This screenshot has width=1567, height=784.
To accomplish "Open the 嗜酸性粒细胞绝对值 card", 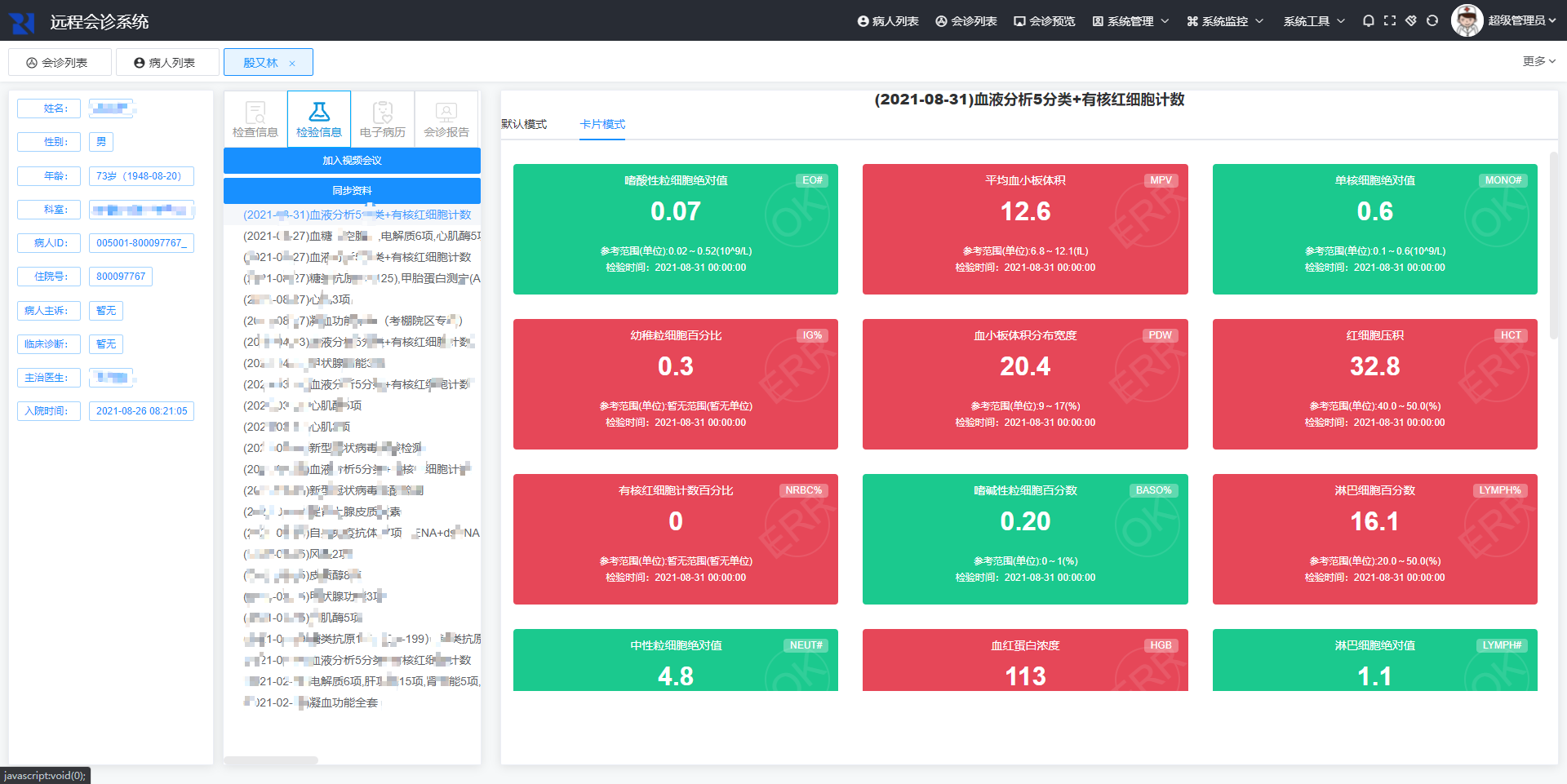I will click(676, 229).
